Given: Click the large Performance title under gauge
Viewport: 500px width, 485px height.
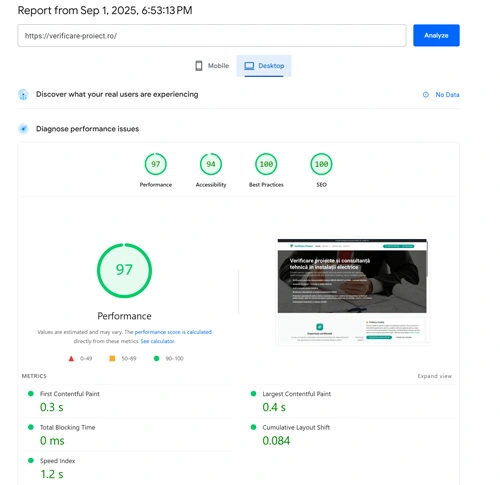Looking at the screenshot, I should pos(124,316).
